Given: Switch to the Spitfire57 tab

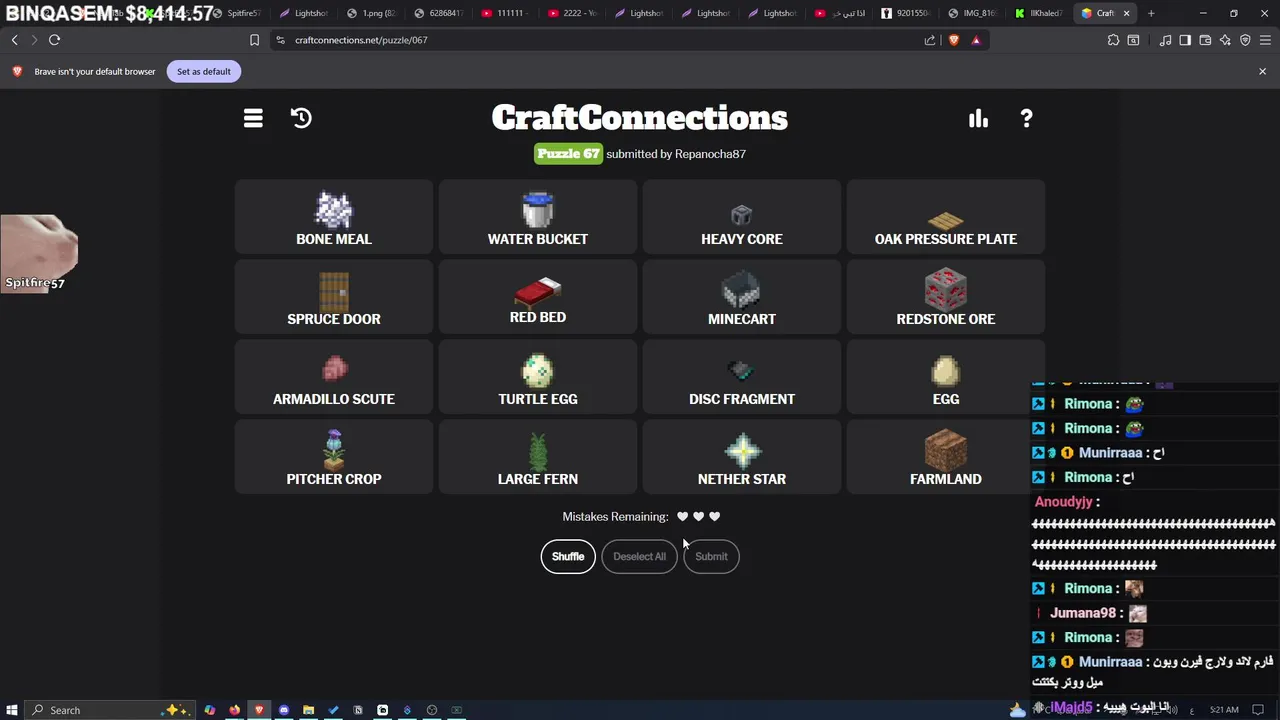Looking at the screenshot, I should (238, 13).
